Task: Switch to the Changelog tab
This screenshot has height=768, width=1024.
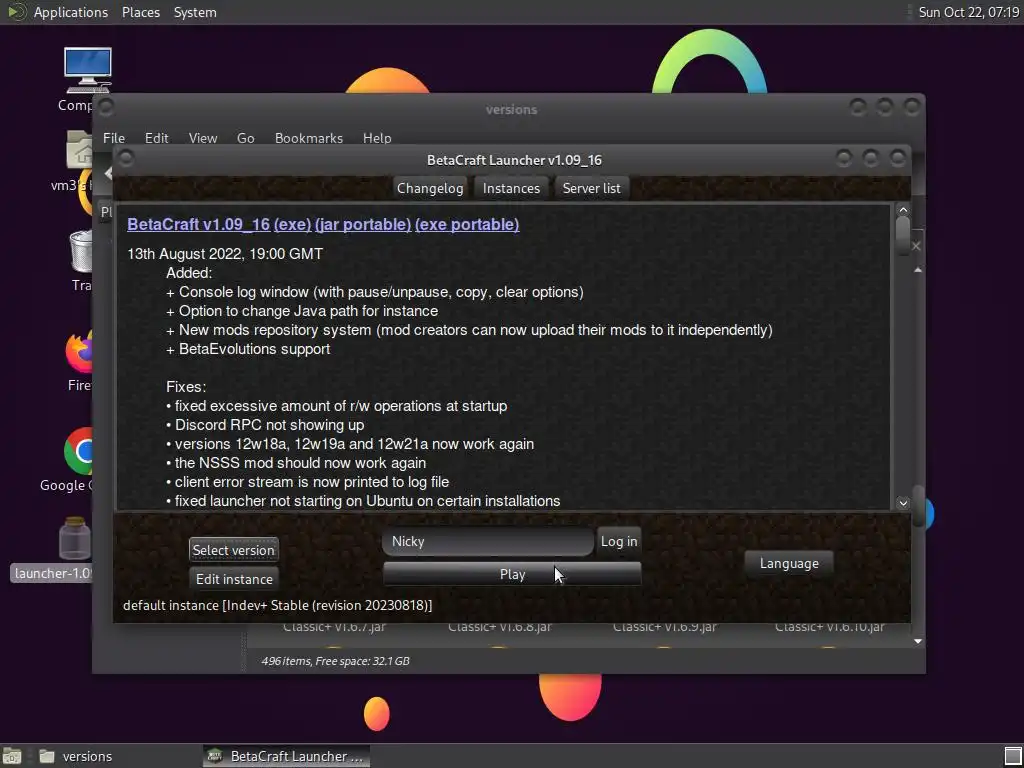Action: (430, 188)
